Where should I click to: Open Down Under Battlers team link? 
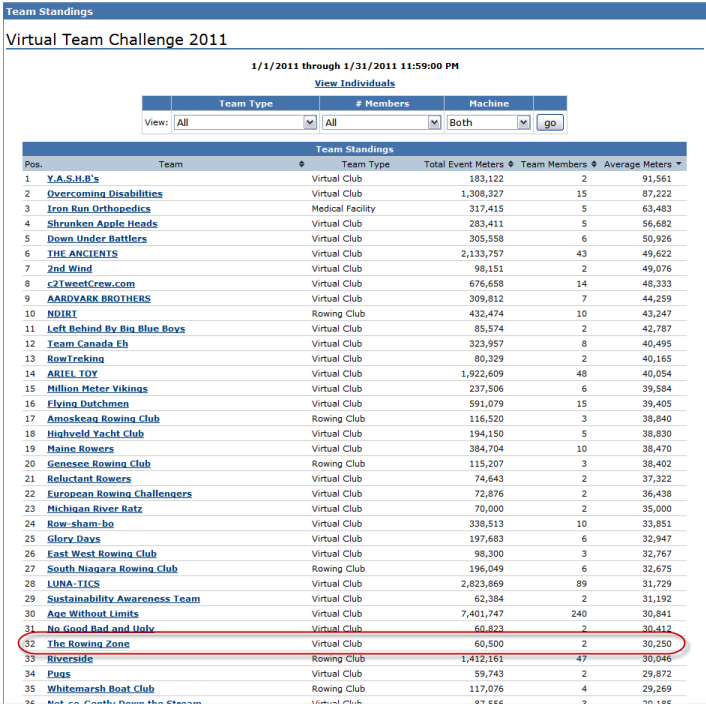pos(97,239)
